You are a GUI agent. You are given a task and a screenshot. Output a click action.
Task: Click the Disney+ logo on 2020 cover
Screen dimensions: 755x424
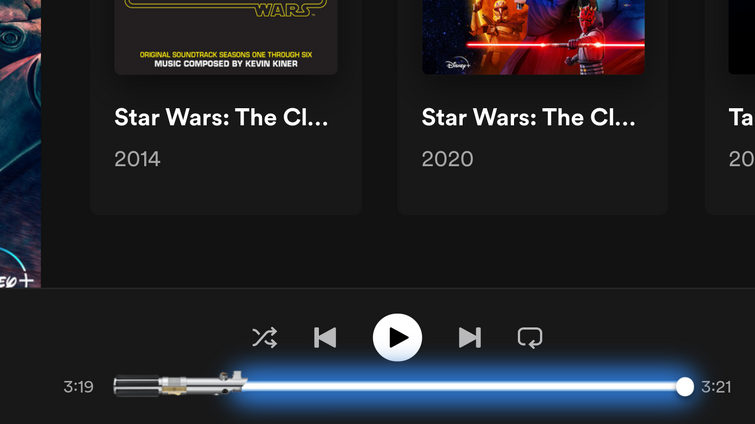[x=457, y=64]
